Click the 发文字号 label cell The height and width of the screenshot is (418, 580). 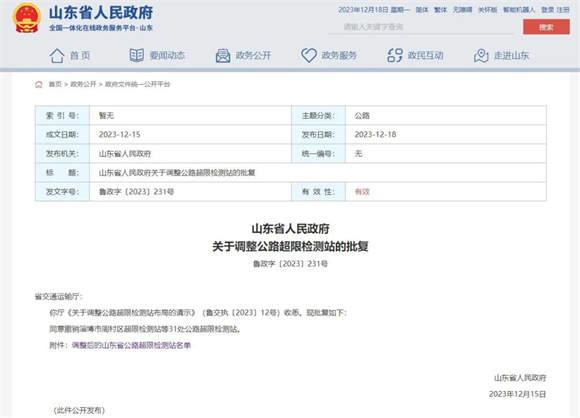click(x=63, y=192)
